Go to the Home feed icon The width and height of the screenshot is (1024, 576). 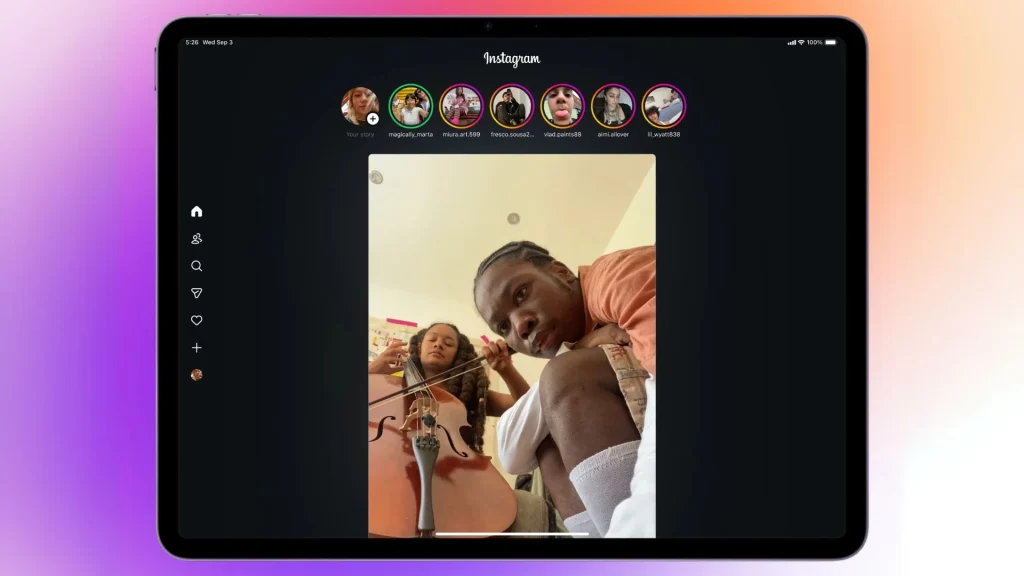(x=196, y=211)
